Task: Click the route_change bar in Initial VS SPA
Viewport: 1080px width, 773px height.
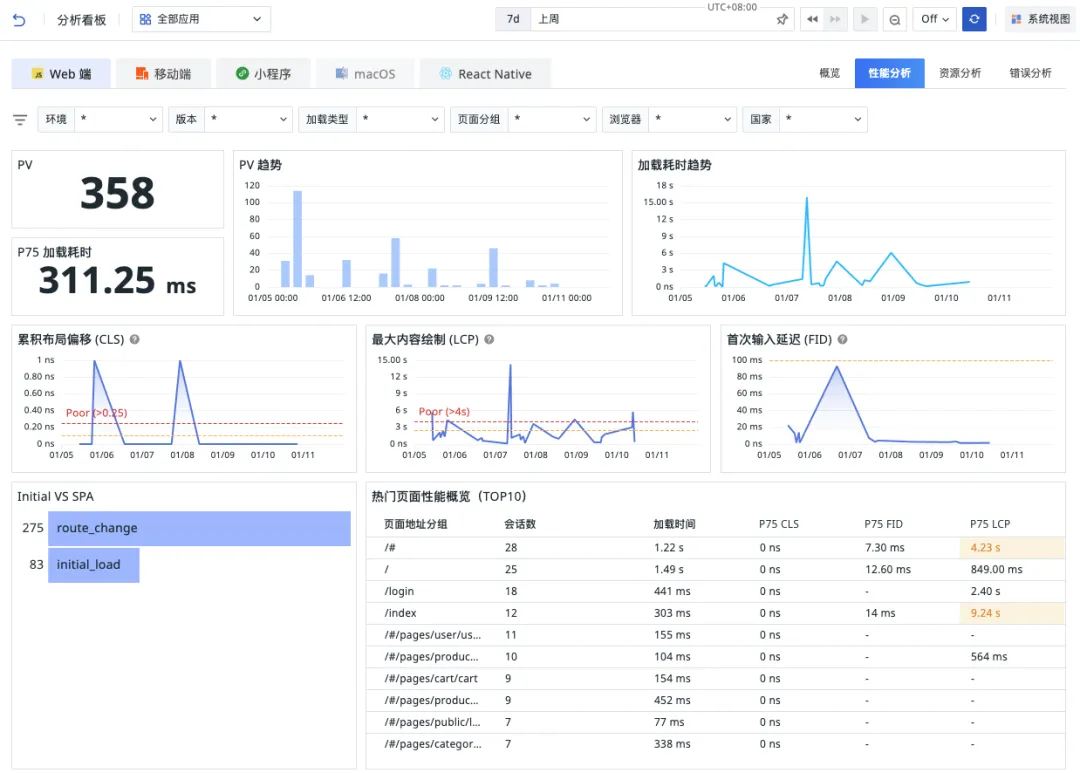Action: pos(200,528)
